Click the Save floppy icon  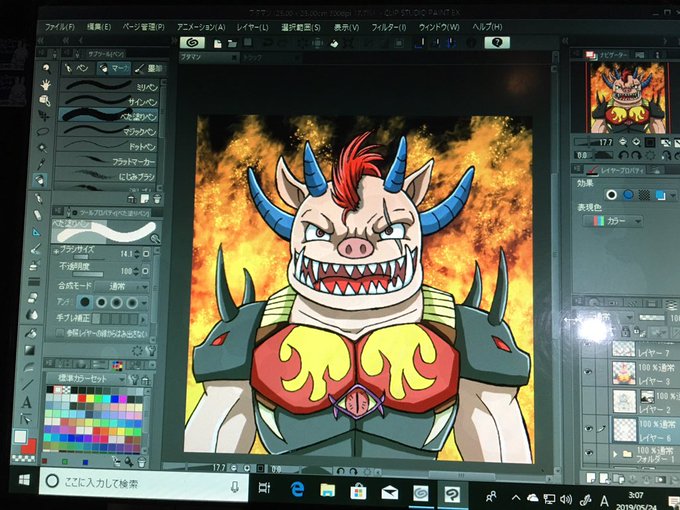(x=248, y=42)
